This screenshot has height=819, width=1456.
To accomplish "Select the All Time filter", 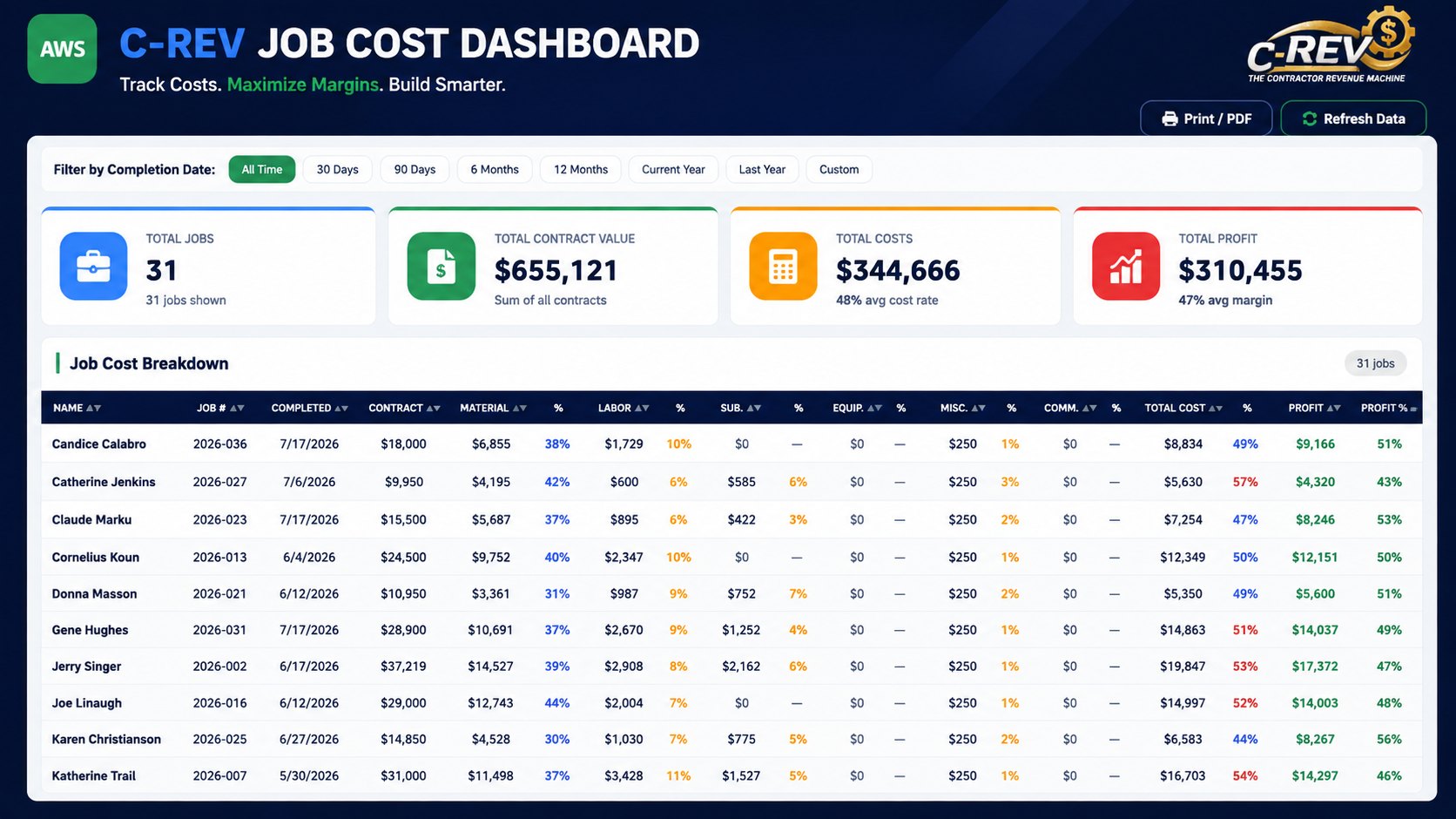I will [x=262, y=170].
